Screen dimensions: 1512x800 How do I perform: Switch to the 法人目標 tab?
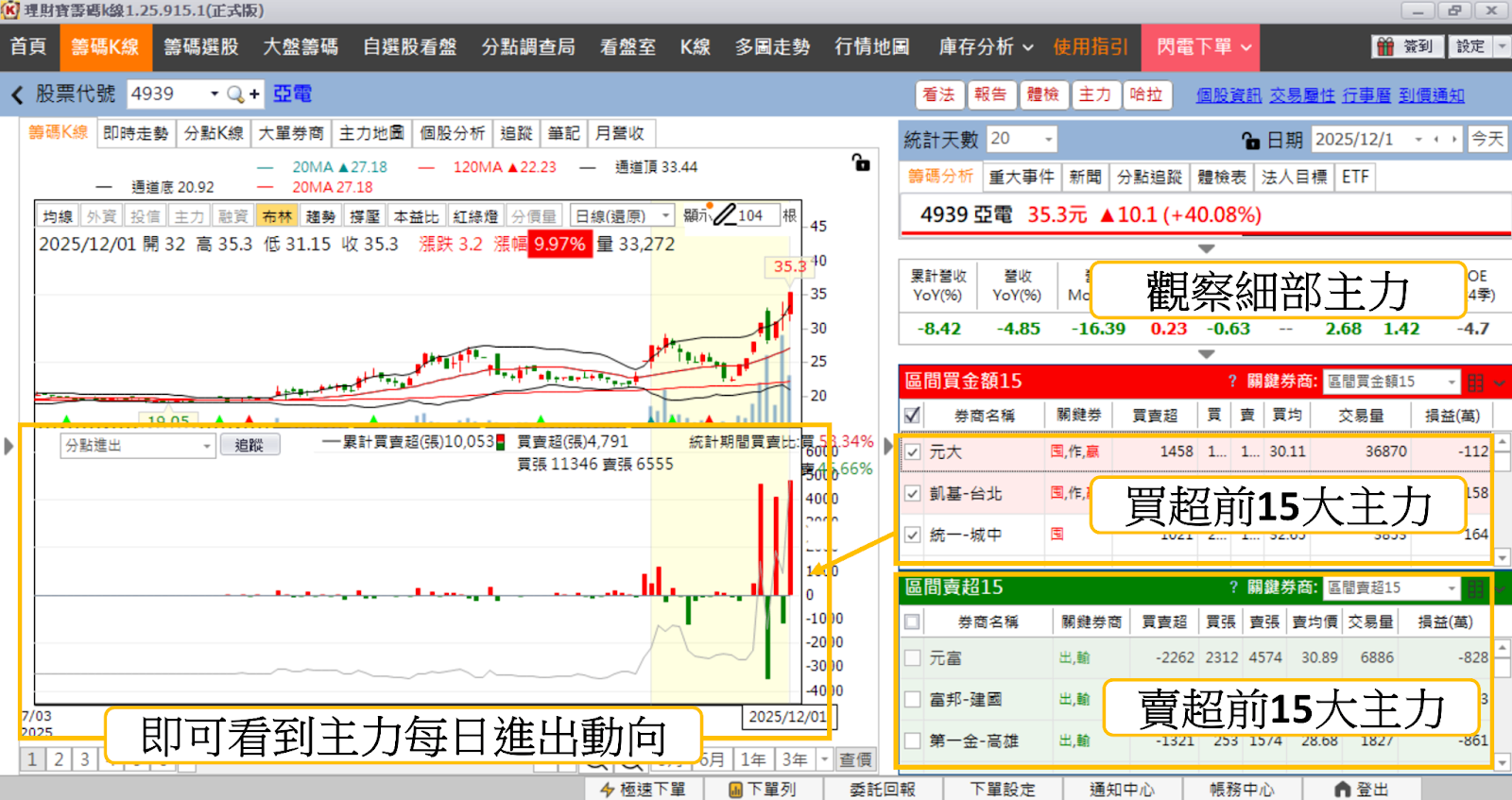pos(1294,177)
